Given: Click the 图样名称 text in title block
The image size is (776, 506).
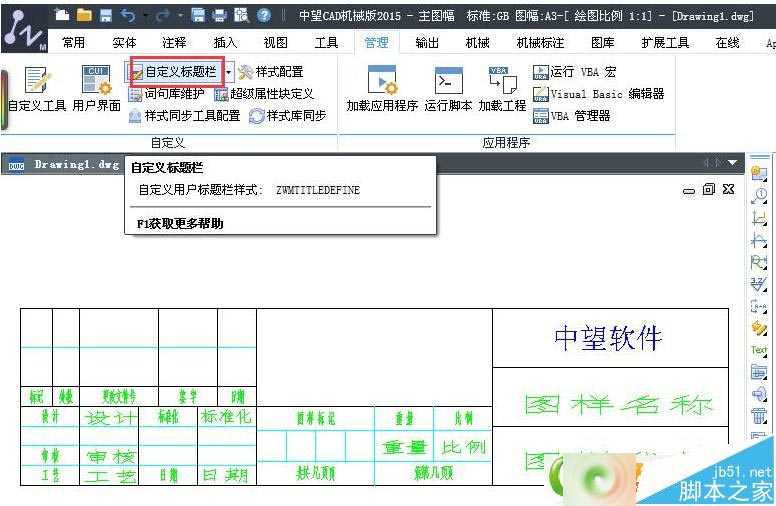Looking at the screenshot, I should pos(618,405).
